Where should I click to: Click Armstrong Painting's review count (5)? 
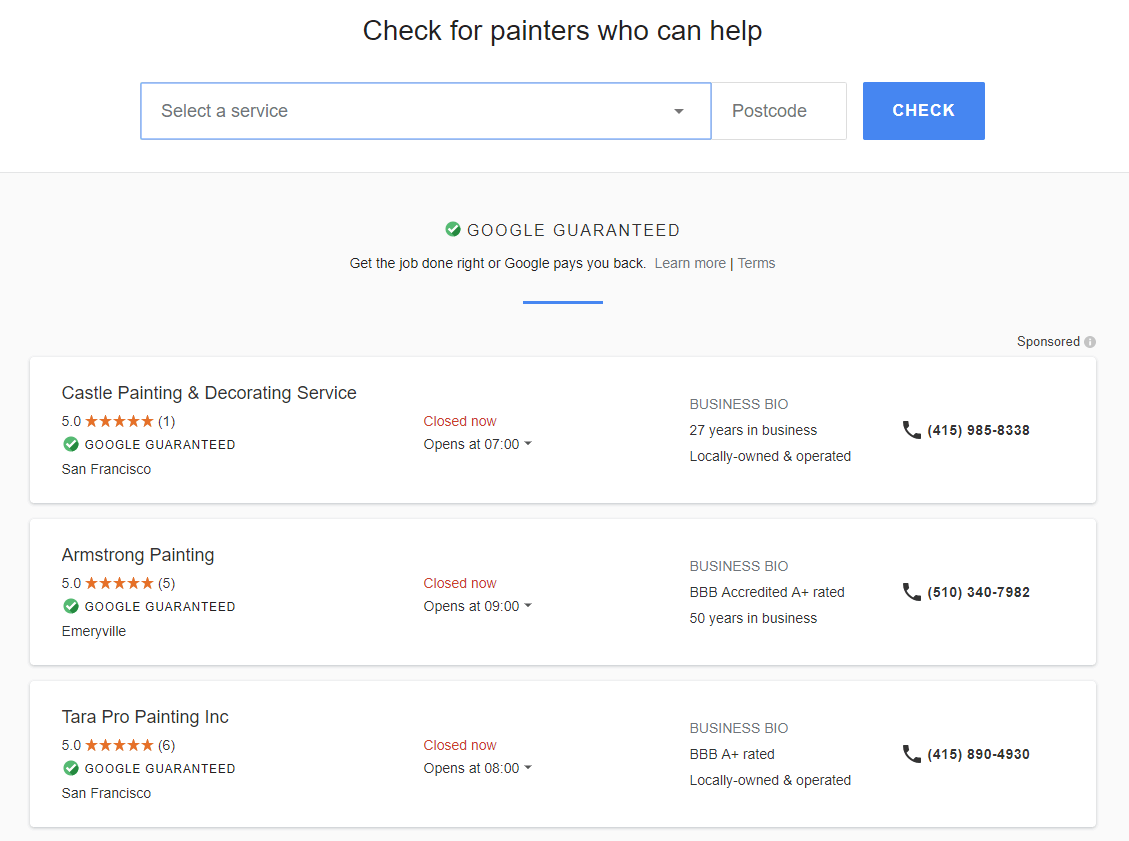coord(166,583)
